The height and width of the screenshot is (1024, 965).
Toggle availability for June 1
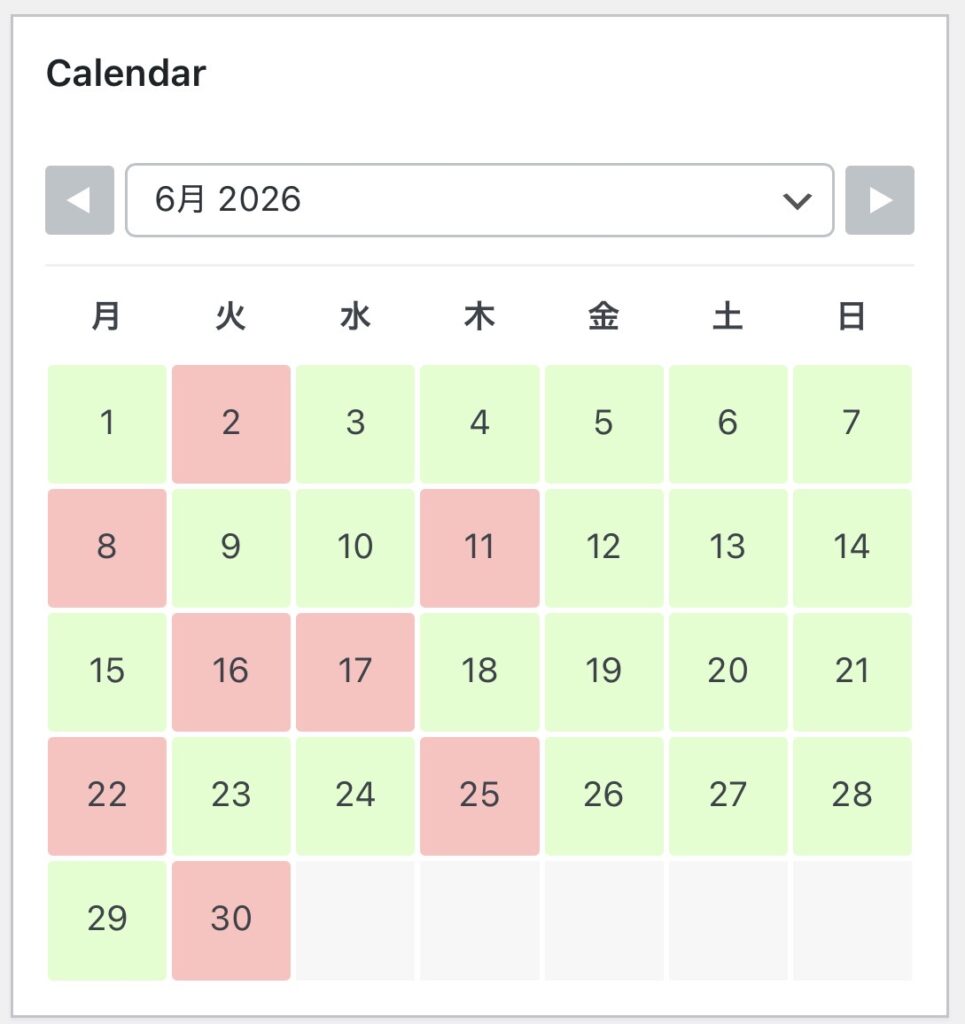[x=107, y=423]
